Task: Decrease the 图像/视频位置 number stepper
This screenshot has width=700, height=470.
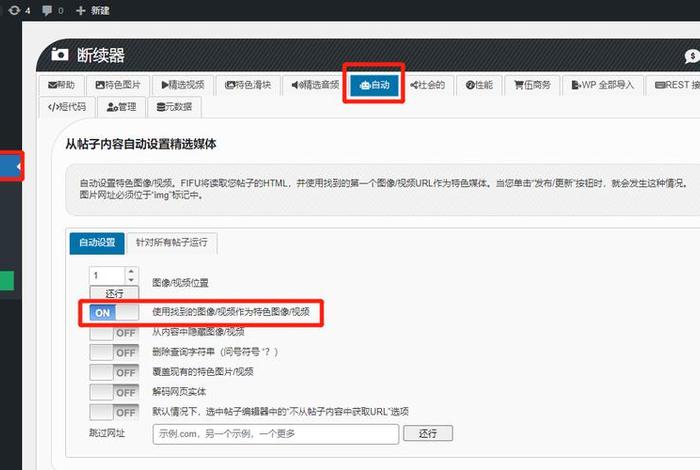Action: 131,279
